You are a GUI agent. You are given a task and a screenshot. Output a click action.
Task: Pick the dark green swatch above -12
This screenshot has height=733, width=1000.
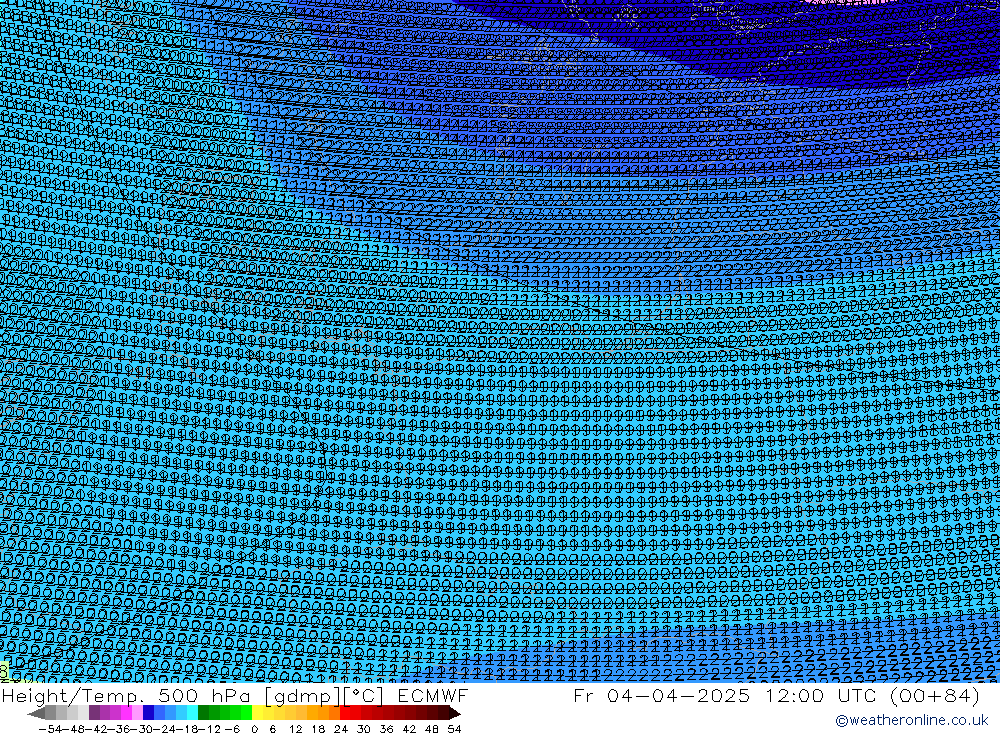point(203,713)
